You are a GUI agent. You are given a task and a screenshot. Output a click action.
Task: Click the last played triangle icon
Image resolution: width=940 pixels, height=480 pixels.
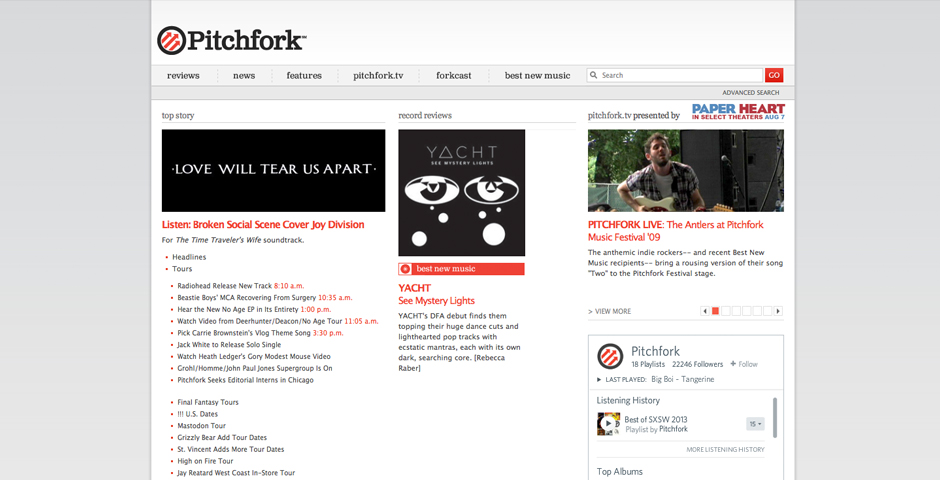coord(599,379)
